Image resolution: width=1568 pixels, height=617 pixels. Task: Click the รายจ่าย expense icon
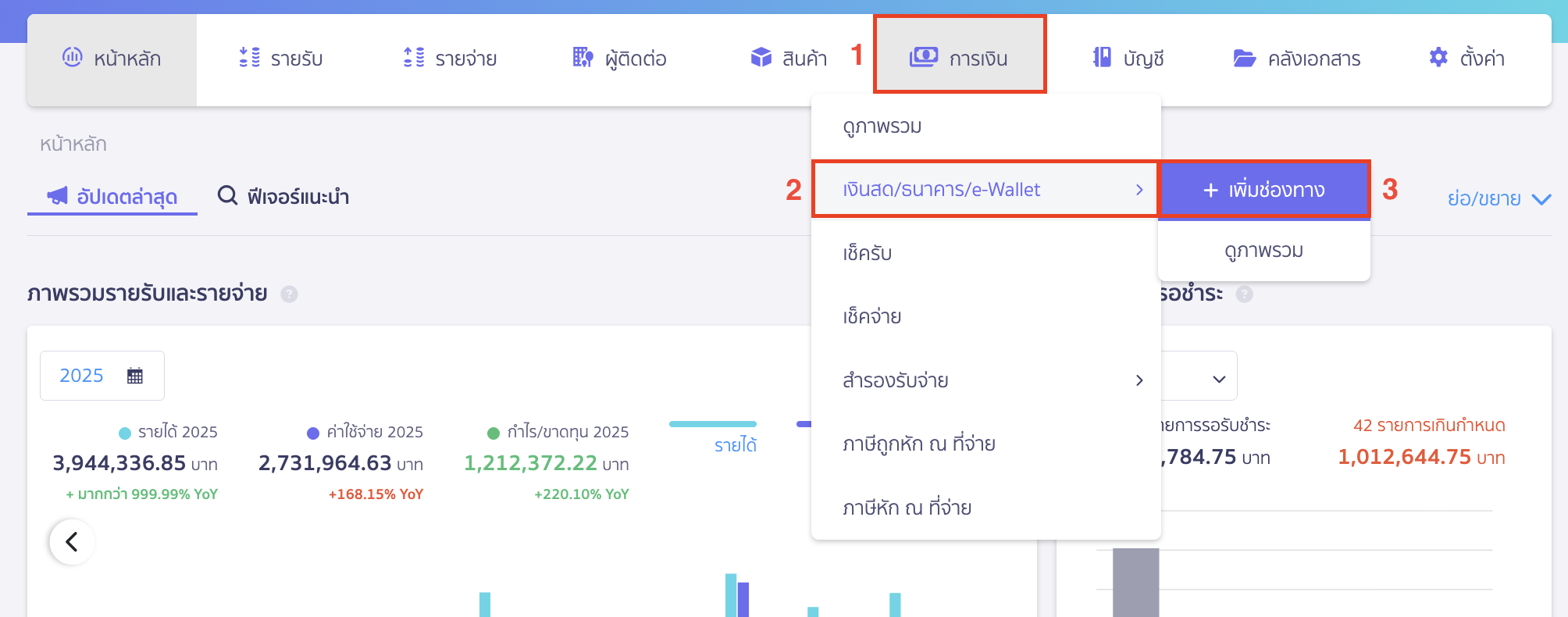tap(414, 57)
